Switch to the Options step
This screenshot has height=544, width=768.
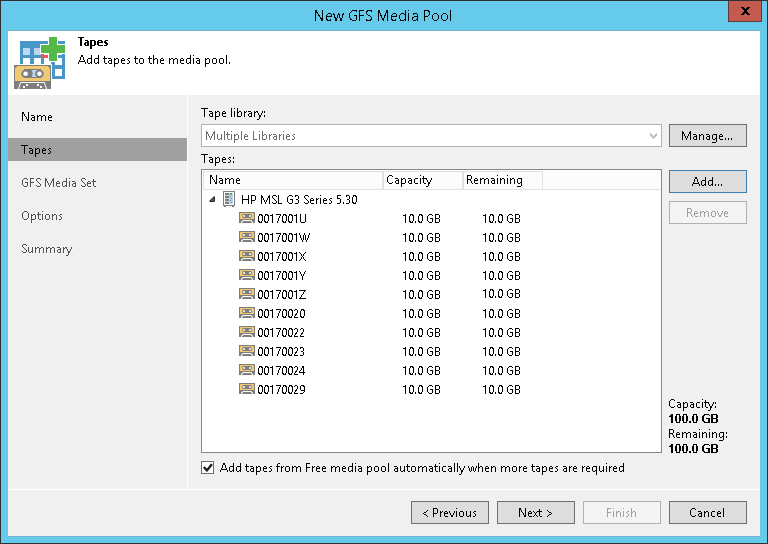[42, 216]
